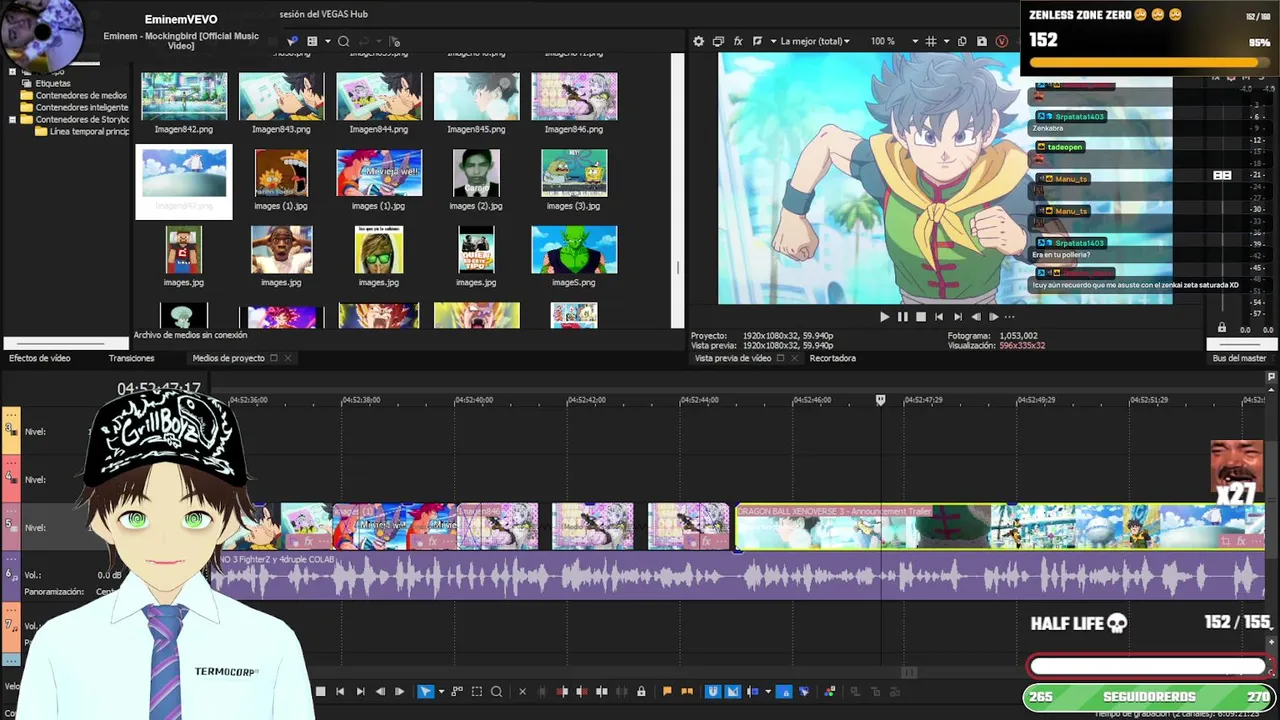This screenshot has height=720, width=1280.
Task: Switch to Recortadora tab
Action: pos(832,358)
